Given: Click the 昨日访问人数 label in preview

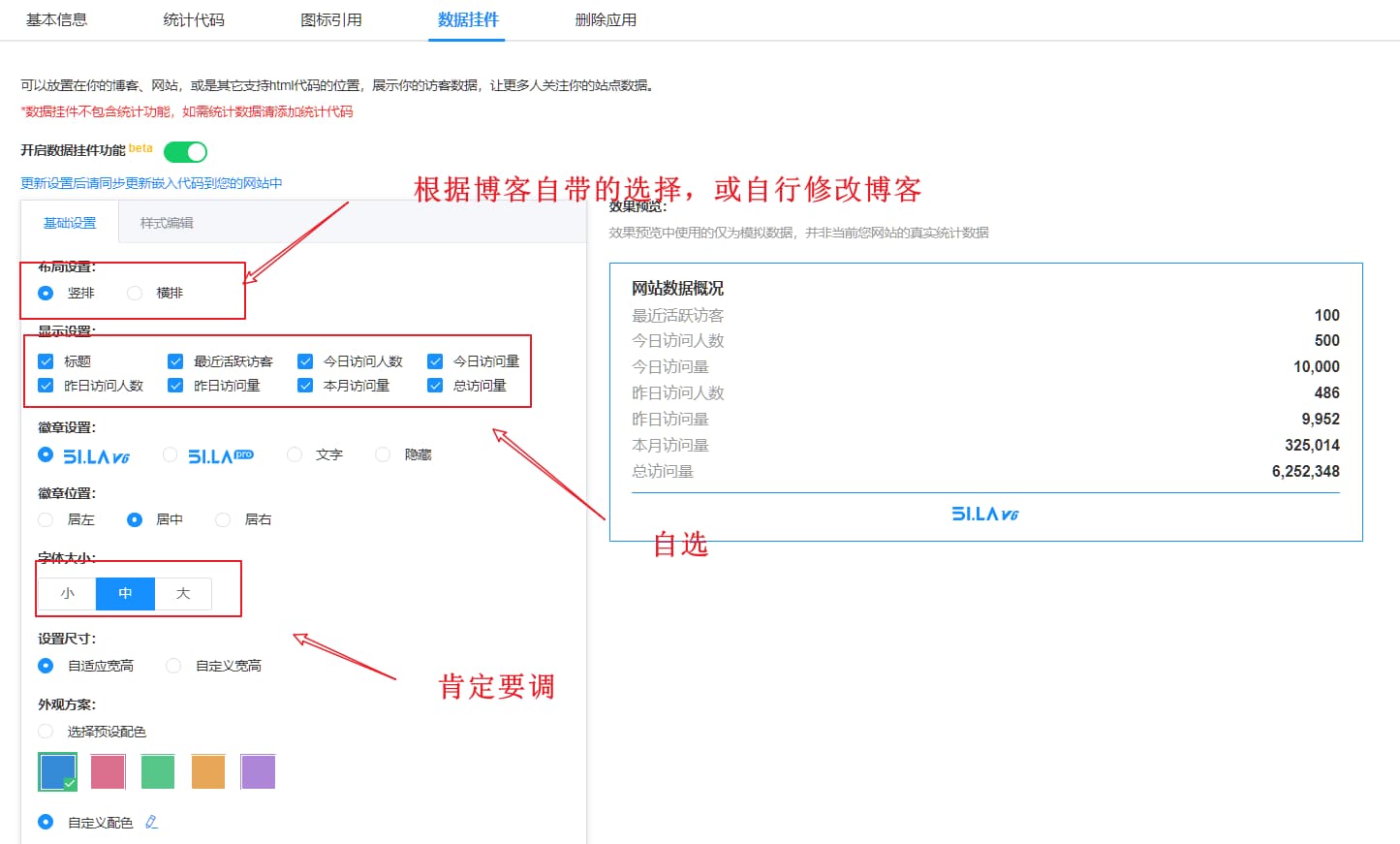Looking at the screenshot, I should [678, 392].
